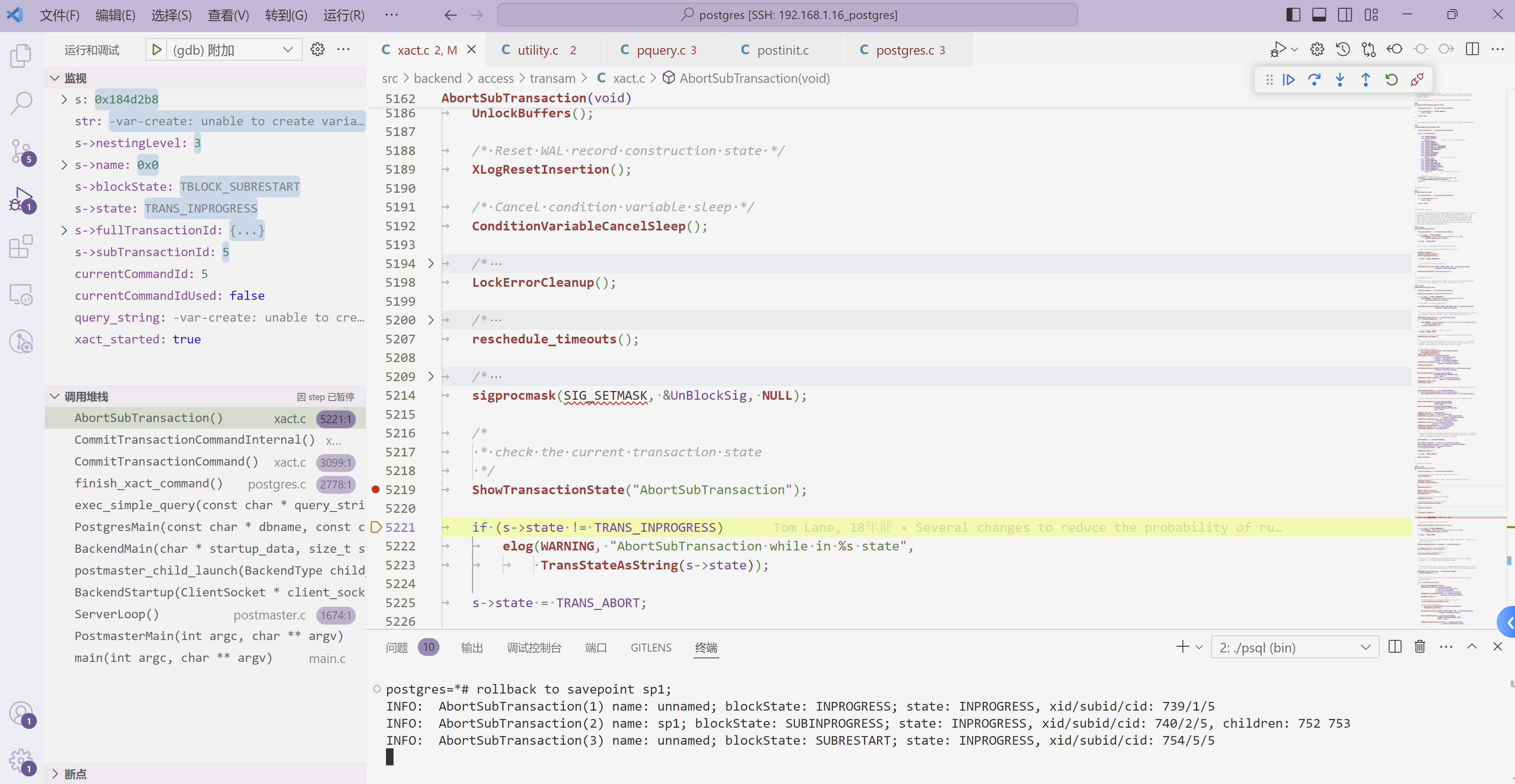This screenshot has width=1515, height=784.
Task: Unfold the collapsed comment at line 5209
Action: click(430, 376)
